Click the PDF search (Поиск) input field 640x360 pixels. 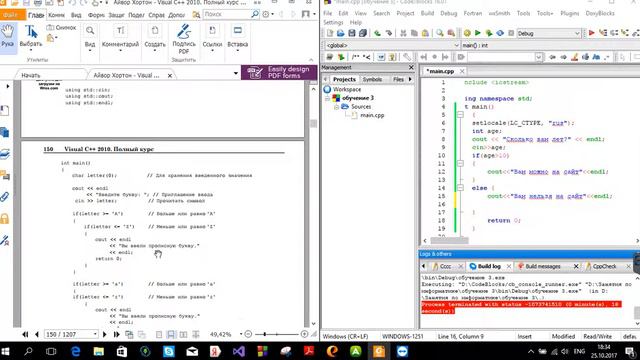pyautogui.click(x=227, y=14)
